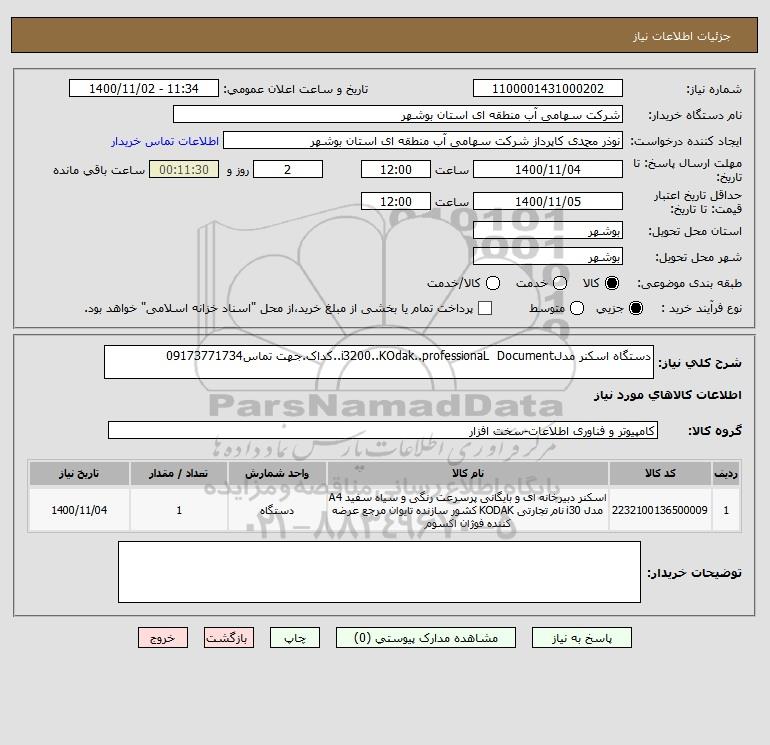Screen dimensions: 770x745
Task: Click the پاسخ به نیاز button
Action: coord(581,637)
